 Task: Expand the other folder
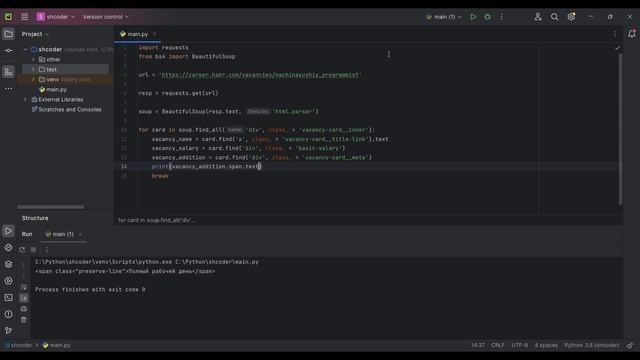coord(33,60)
